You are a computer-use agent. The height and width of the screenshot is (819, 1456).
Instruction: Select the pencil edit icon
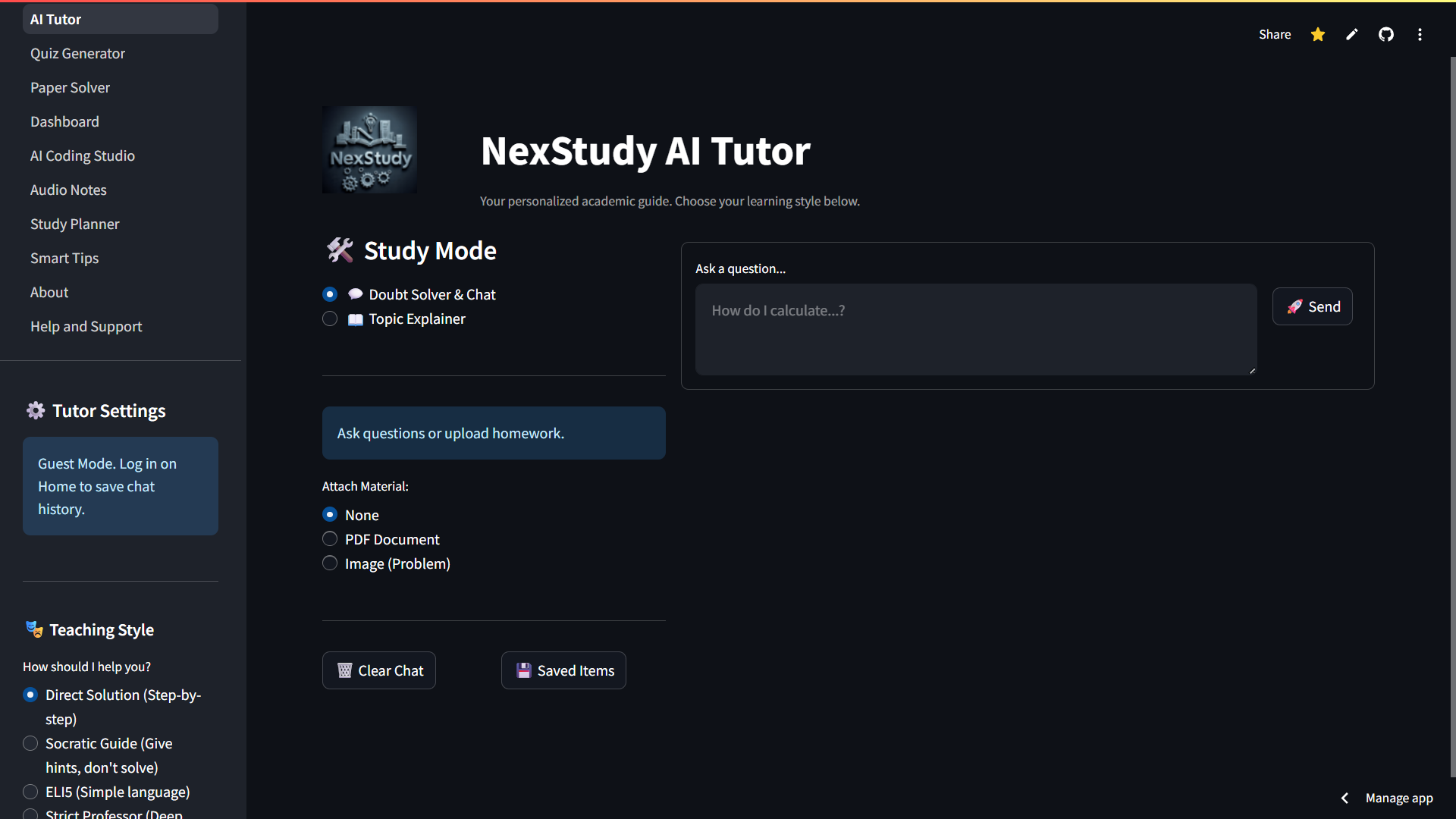pyautogui.click(x=1351, y=34)
